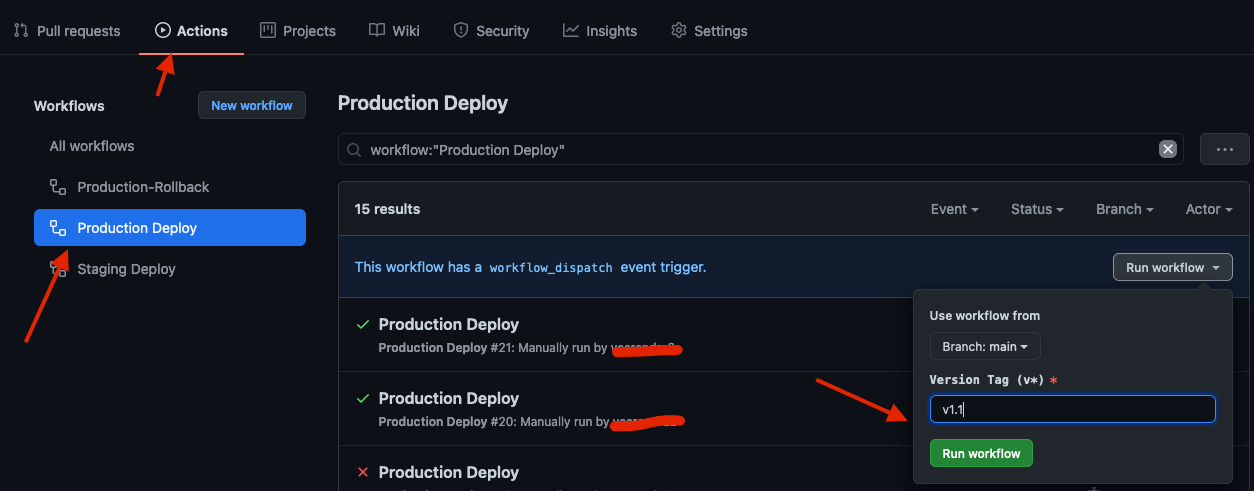Expand the Actor filter dropdown
This screenshot has height=491, width=1254.
coord(1208,209)
